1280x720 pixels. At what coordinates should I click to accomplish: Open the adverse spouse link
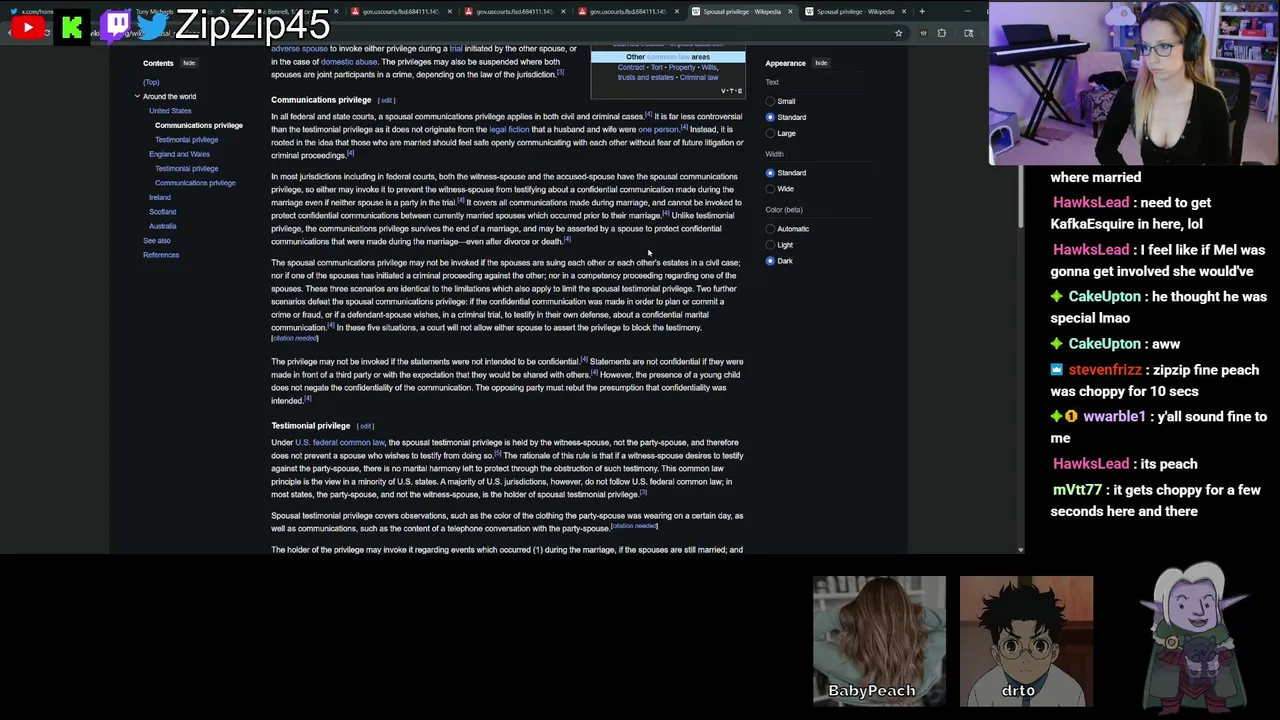coord(299,48)
